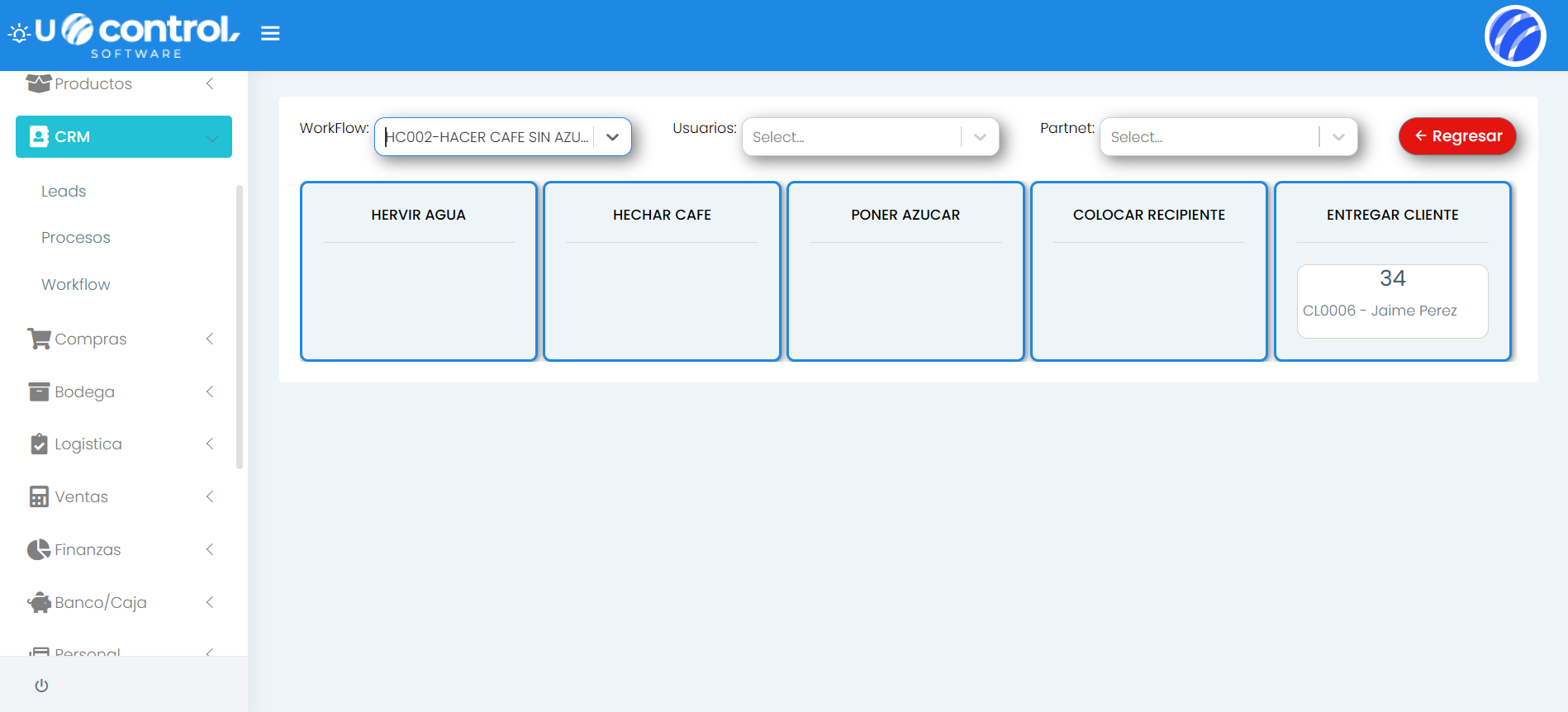Click the WorkFlow: label
This screenshot has width=1568, height=712.
(x=335, y=128)
